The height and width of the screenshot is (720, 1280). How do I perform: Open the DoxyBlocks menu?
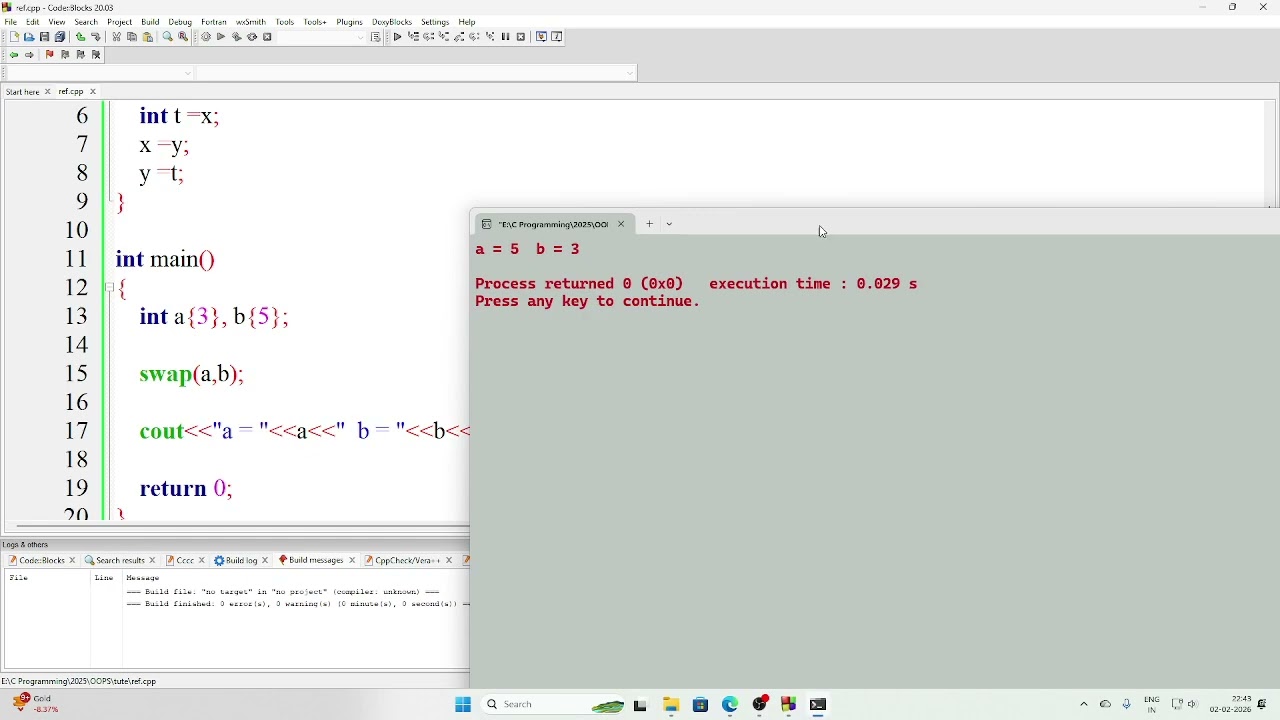coord(393,22)
